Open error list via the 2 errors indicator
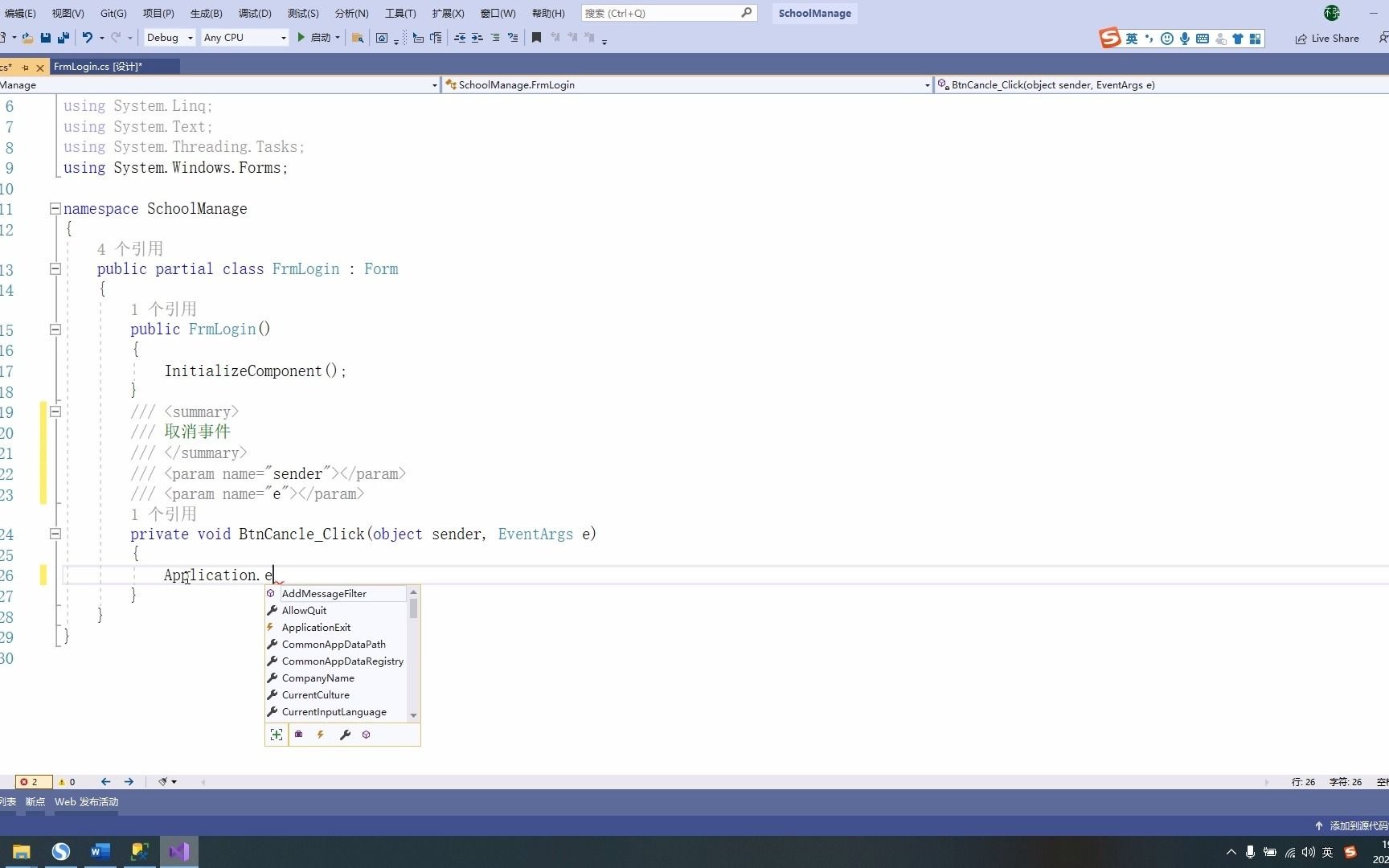 coord(32,781)
